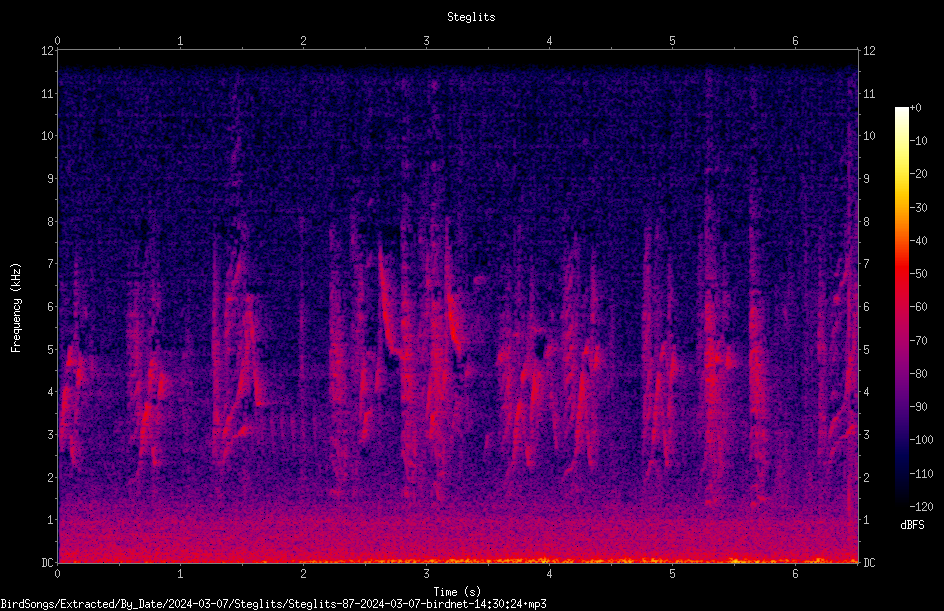Click the DC label on right axis
944x611 pixels.
click(869, 562)
